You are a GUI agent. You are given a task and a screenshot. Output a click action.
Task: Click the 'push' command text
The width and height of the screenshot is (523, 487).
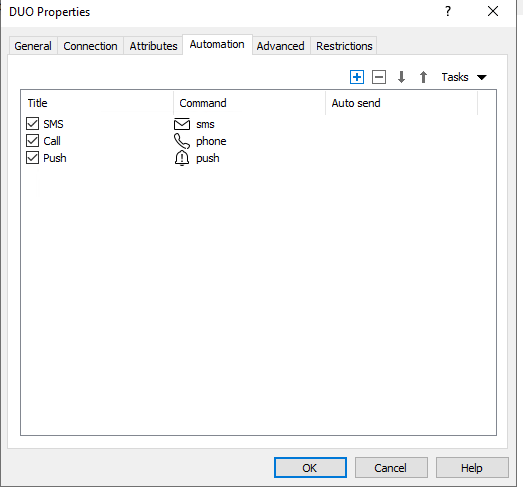pos(207,158)
